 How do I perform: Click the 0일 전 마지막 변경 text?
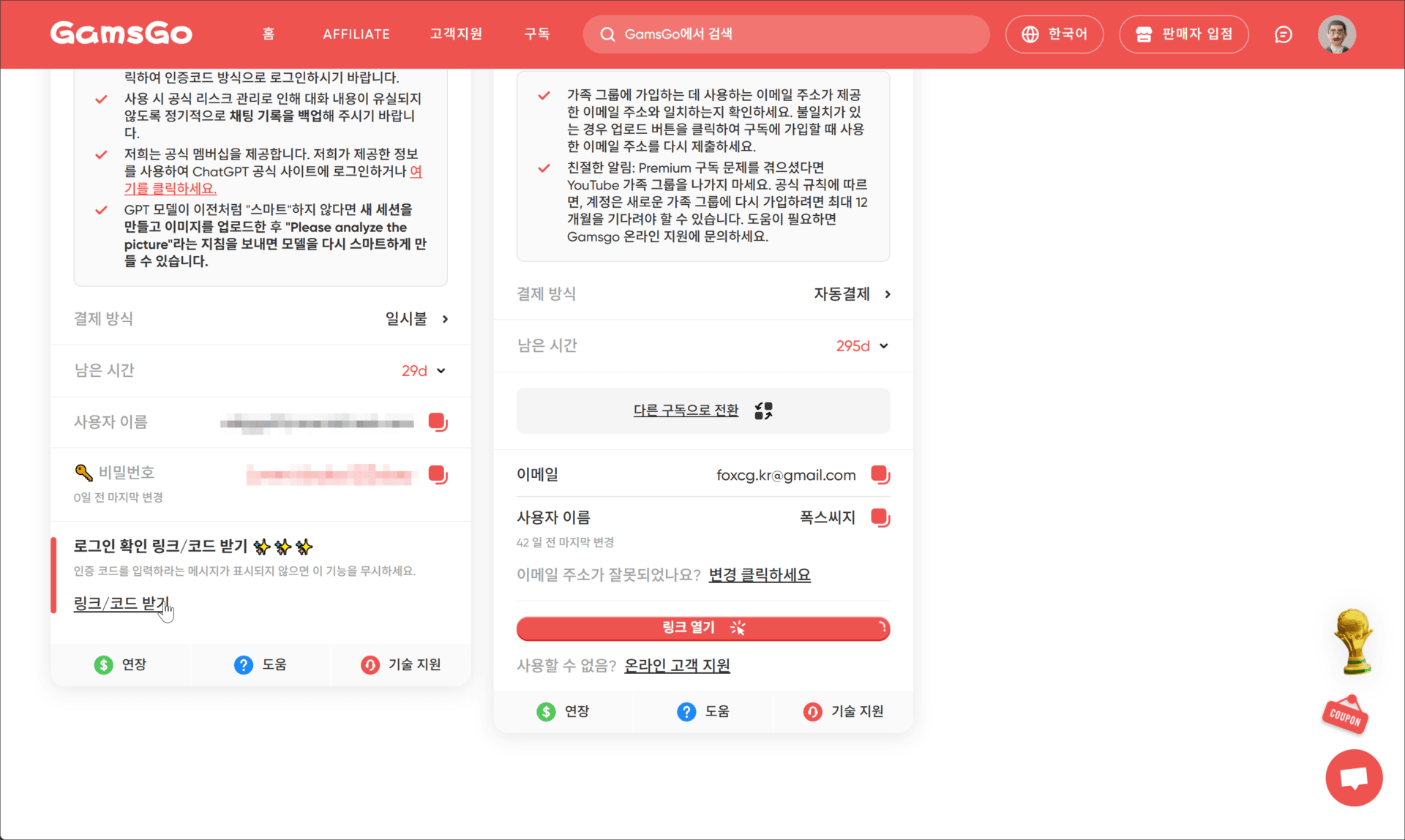[x=118, y=498]
